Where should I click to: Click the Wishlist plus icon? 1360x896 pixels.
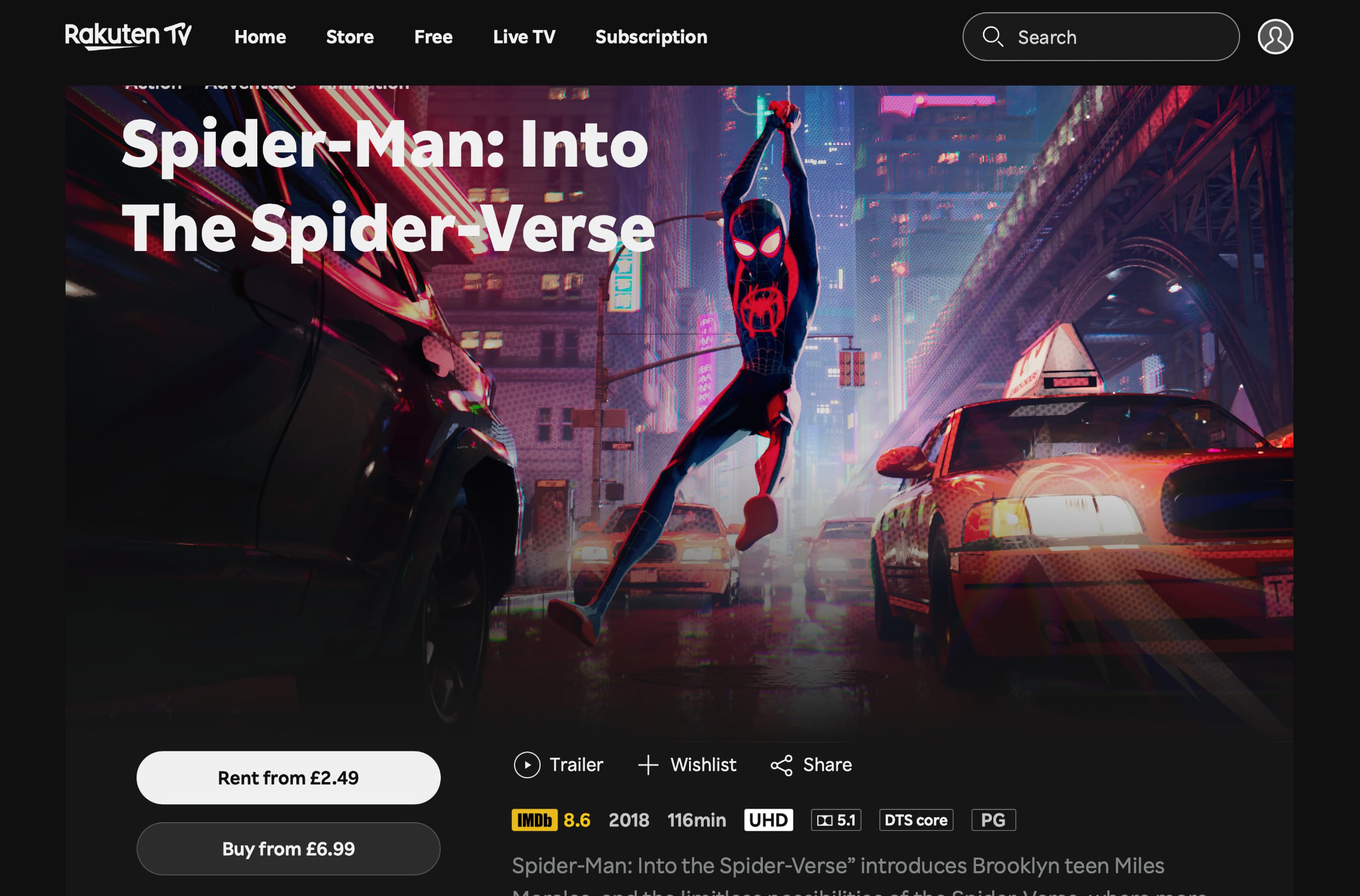tap(647, 764)
